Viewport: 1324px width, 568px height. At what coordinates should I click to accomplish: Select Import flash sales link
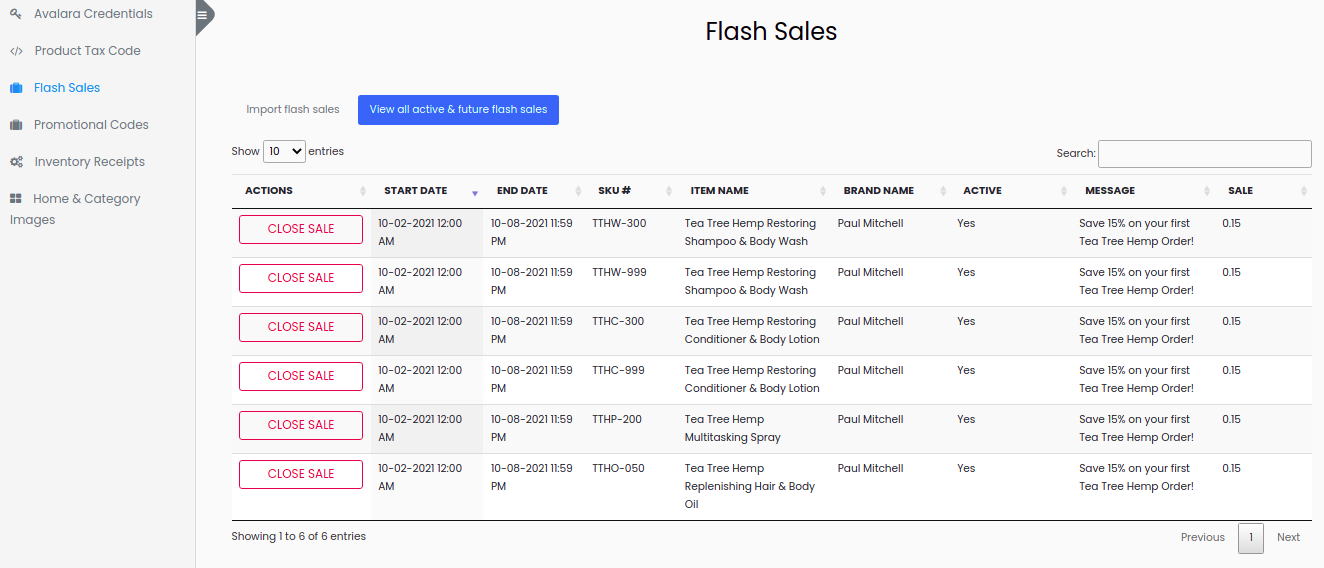[293, 110]
